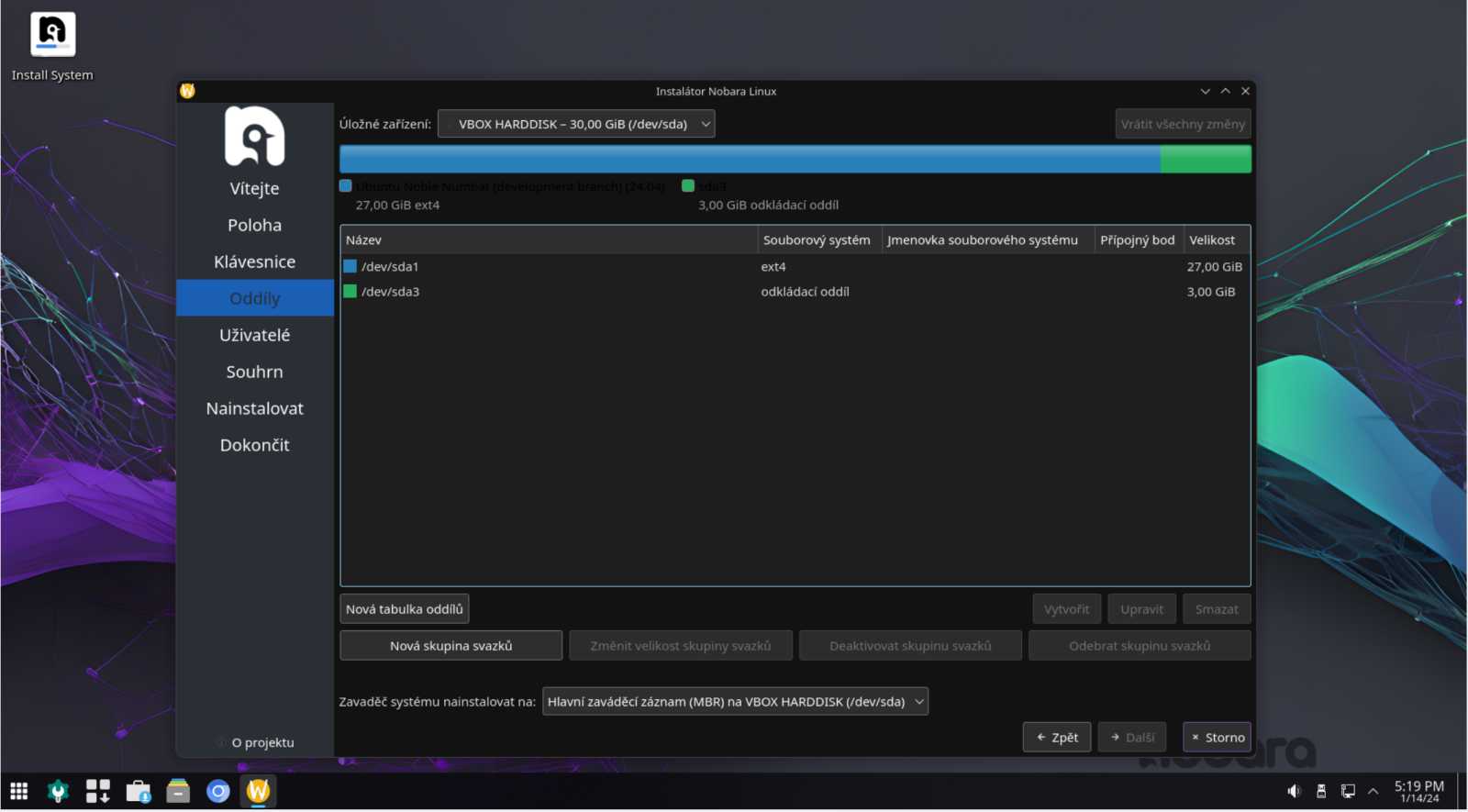
Task: Go to the Vítejte step
Action: [x=255, y=188]
